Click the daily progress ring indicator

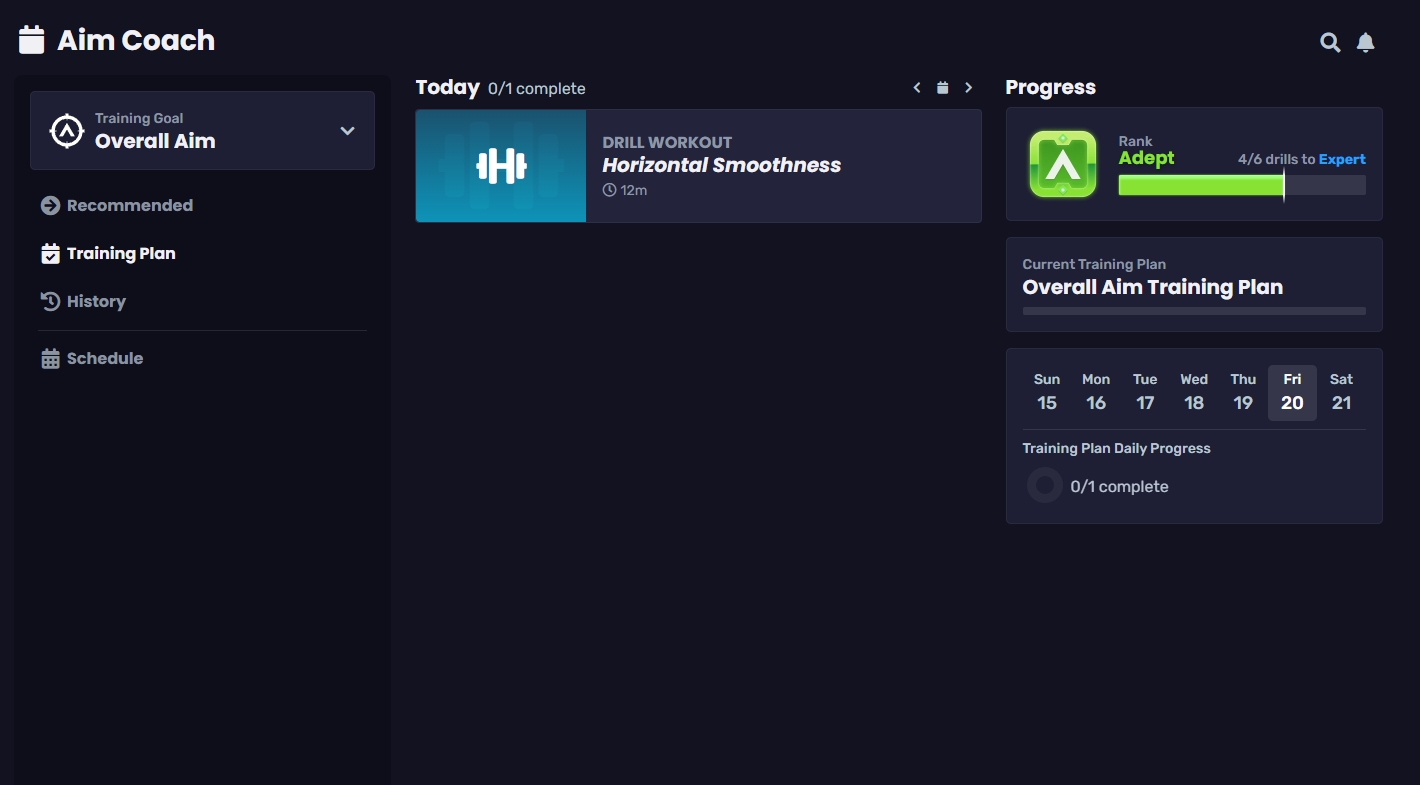(x=1045, y=486)
